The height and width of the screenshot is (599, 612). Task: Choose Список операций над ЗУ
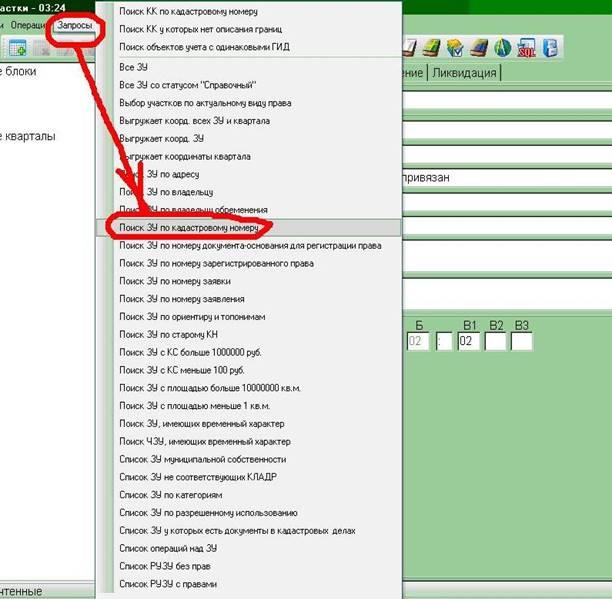(x=168, y=548)
